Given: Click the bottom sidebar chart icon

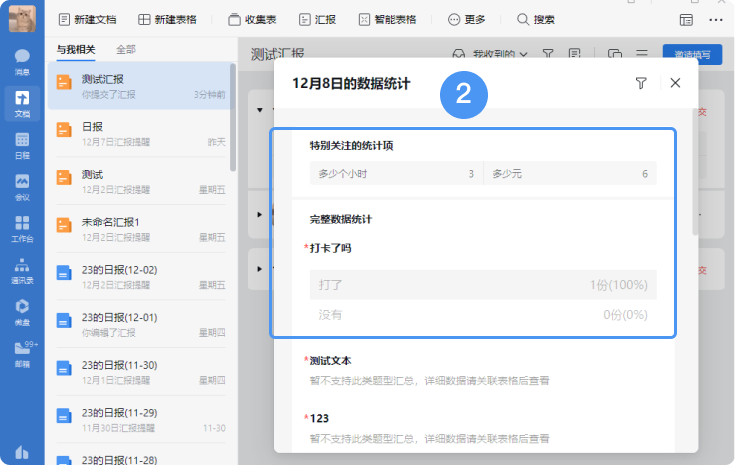Looking at the screenshot, I should tap(22, 452).
